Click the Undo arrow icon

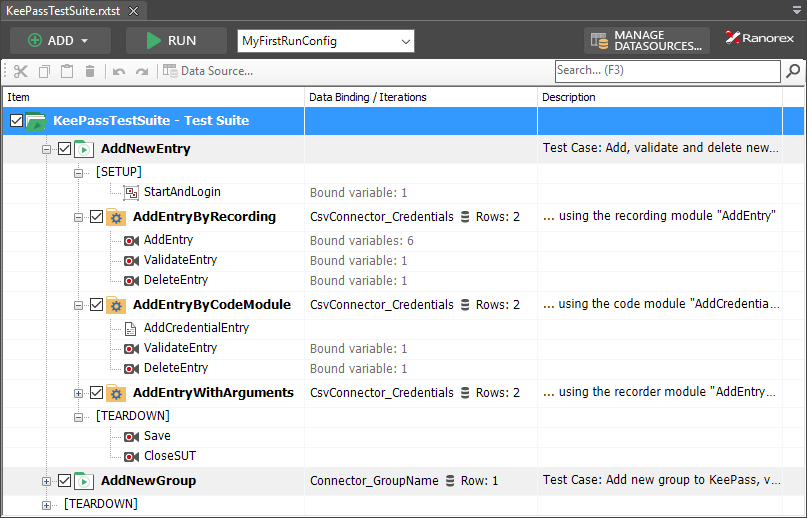[119, 72]
